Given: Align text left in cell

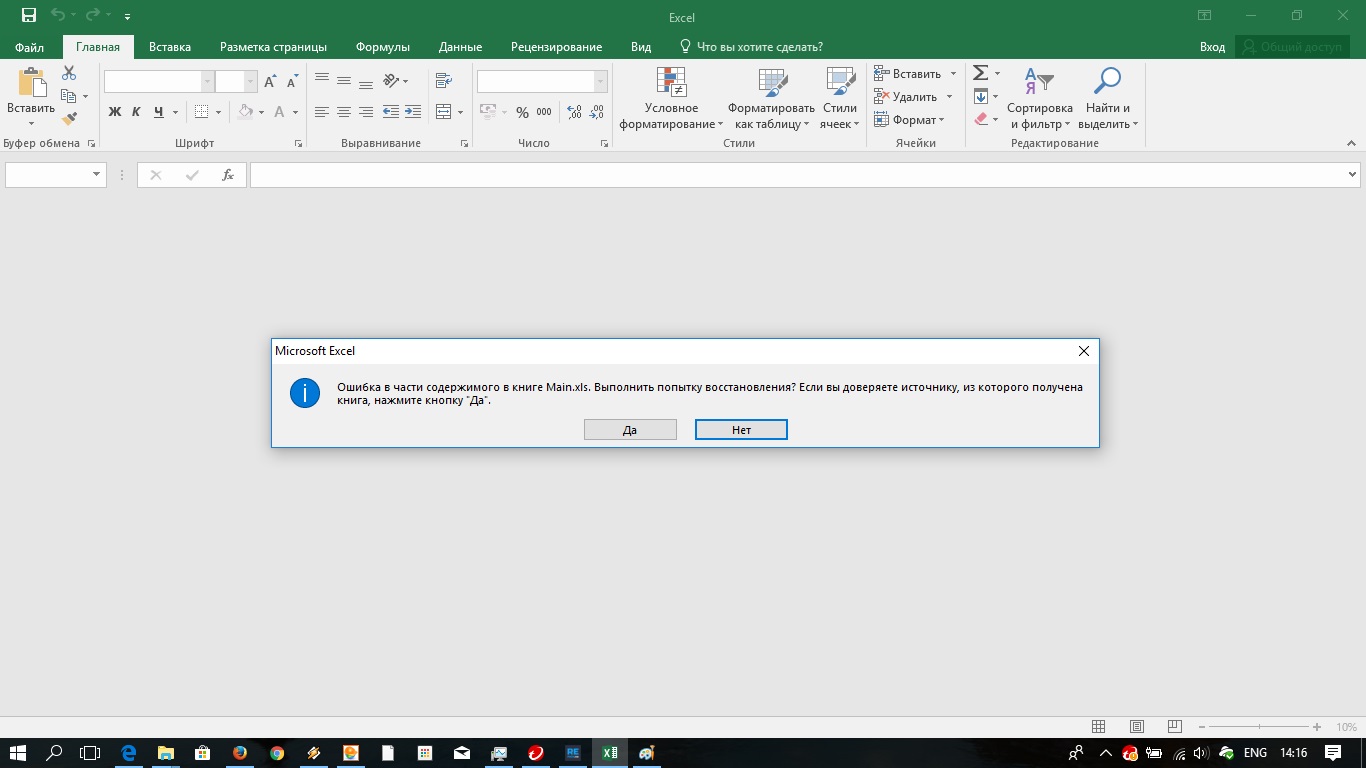Looking at the screenshot, I should pos(322,112).
